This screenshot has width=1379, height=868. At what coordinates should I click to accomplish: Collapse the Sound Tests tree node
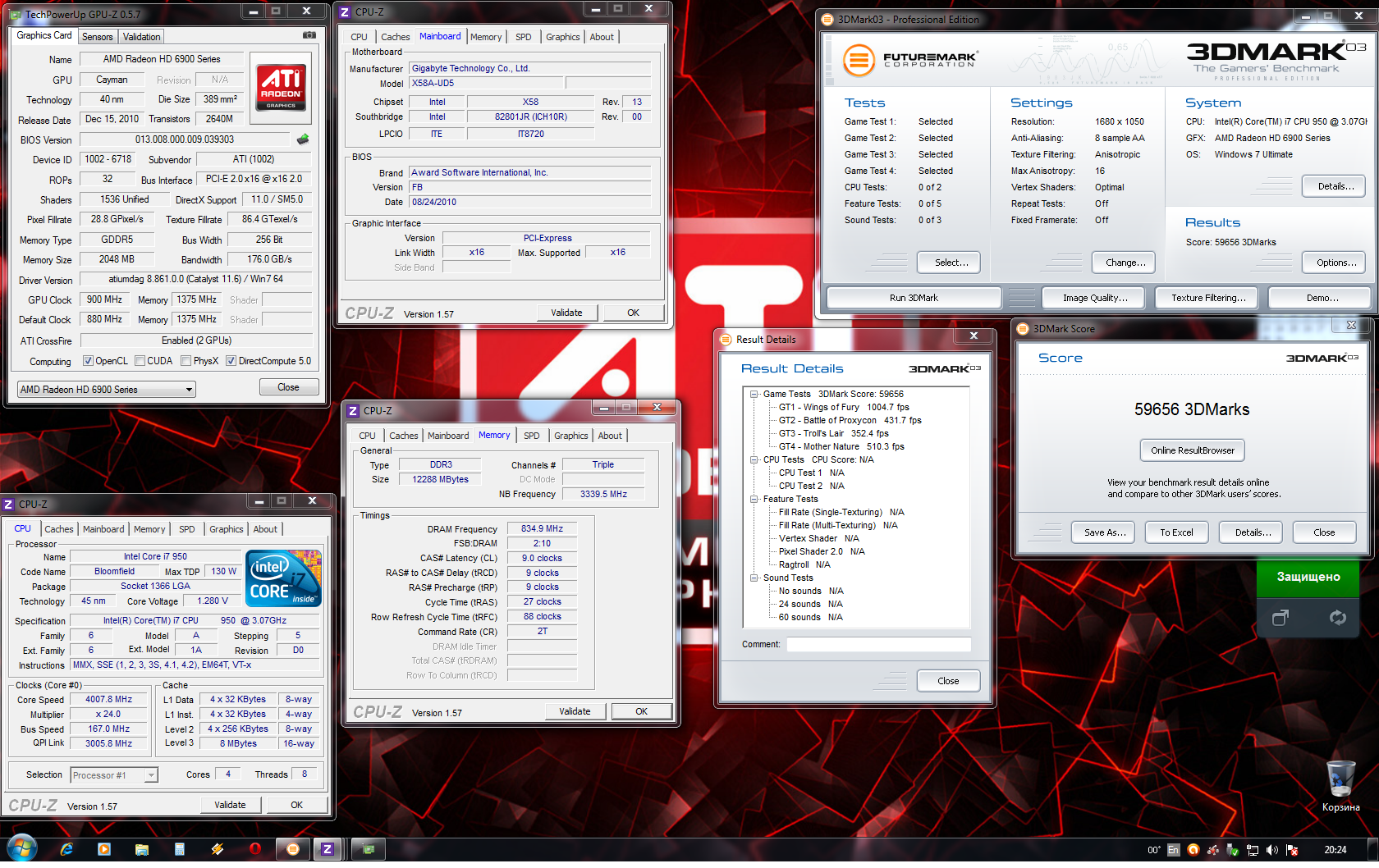coord(754,578)
